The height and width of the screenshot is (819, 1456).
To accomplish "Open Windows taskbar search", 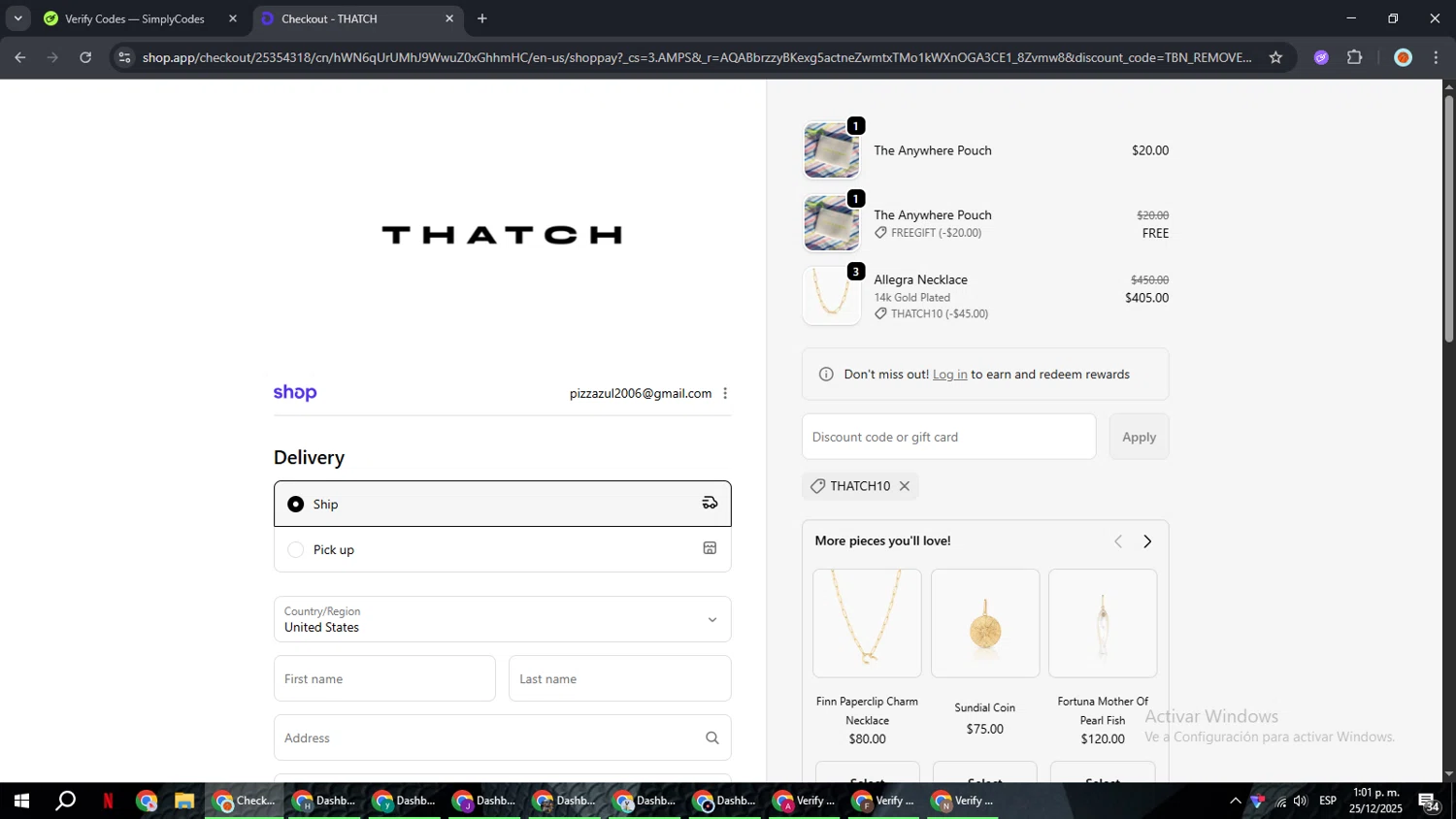I will tap(65, 801).
